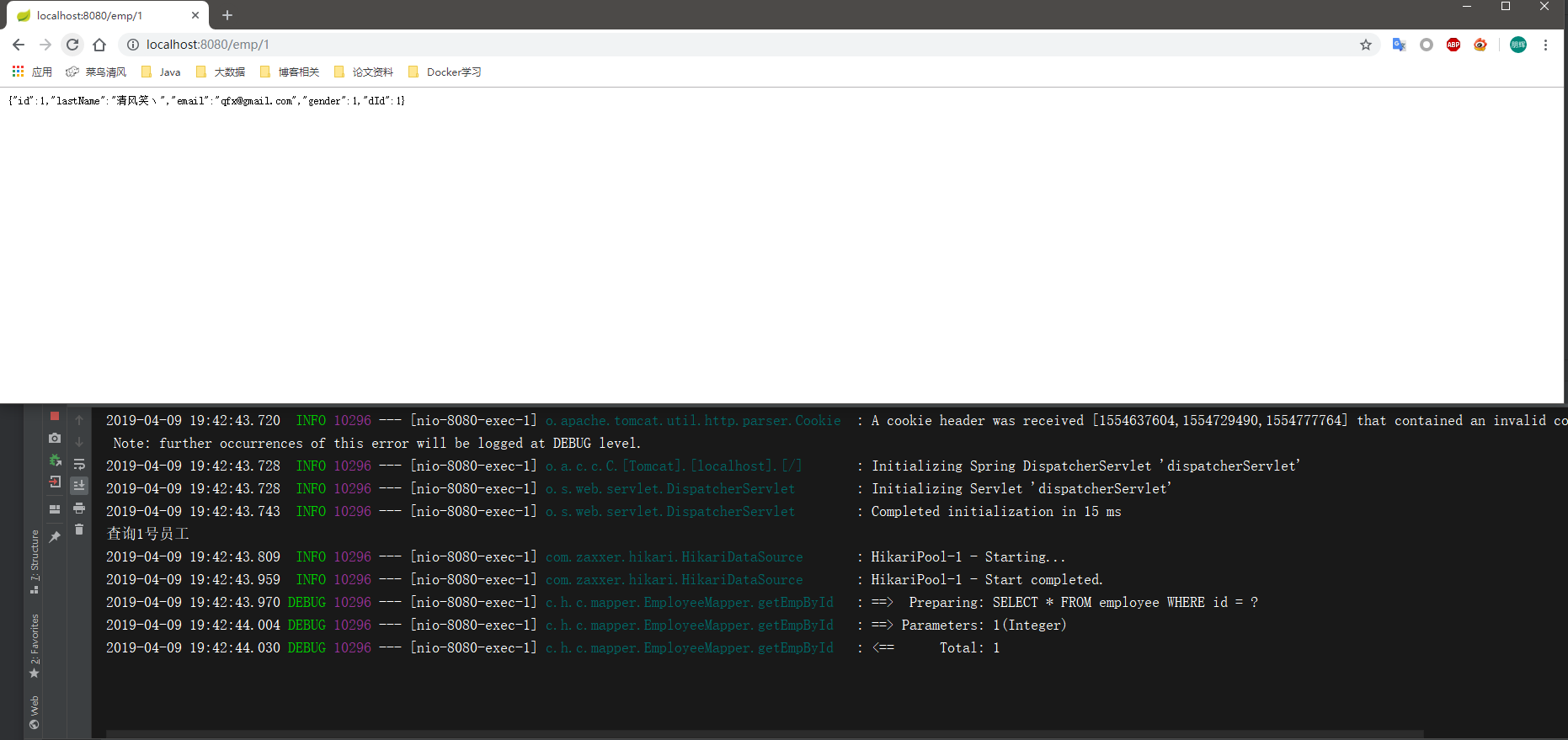This screenshot has height=740, width=1568.
Task: Click the '查询1号员工' console line
Action: pyautogui.click(x=147, y=534)
